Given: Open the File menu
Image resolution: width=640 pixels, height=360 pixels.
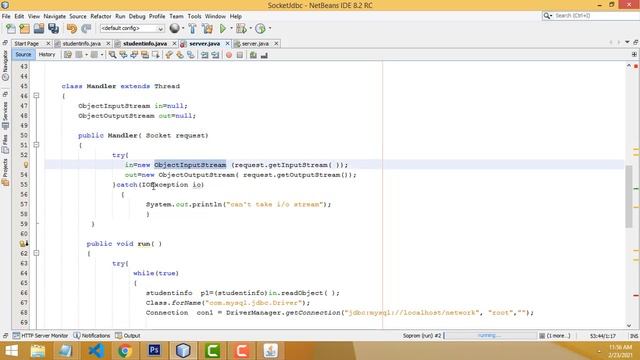Looking at the screenshot, I should click(6, 16).
